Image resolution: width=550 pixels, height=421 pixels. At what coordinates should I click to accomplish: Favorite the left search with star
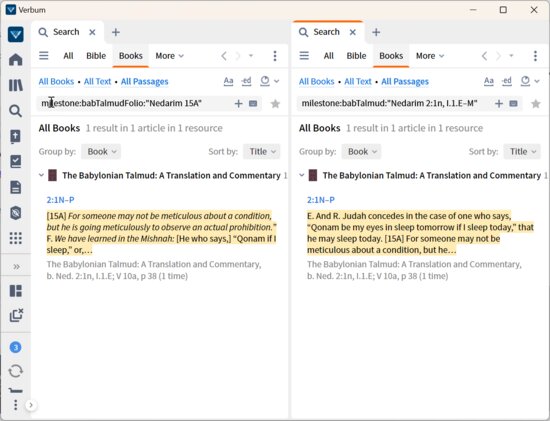275,103
